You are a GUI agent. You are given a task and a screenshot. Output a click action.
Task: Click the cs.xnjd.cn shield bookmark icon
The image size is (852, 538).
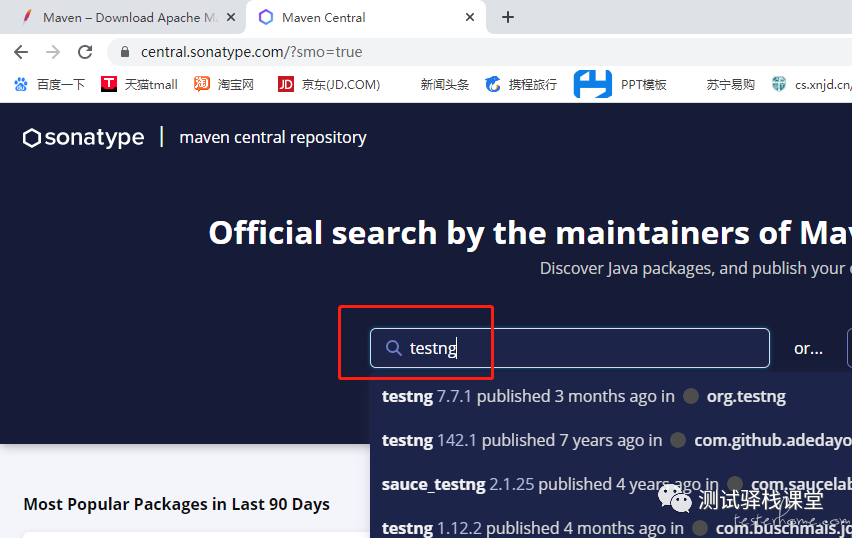(x=779, y=84)
